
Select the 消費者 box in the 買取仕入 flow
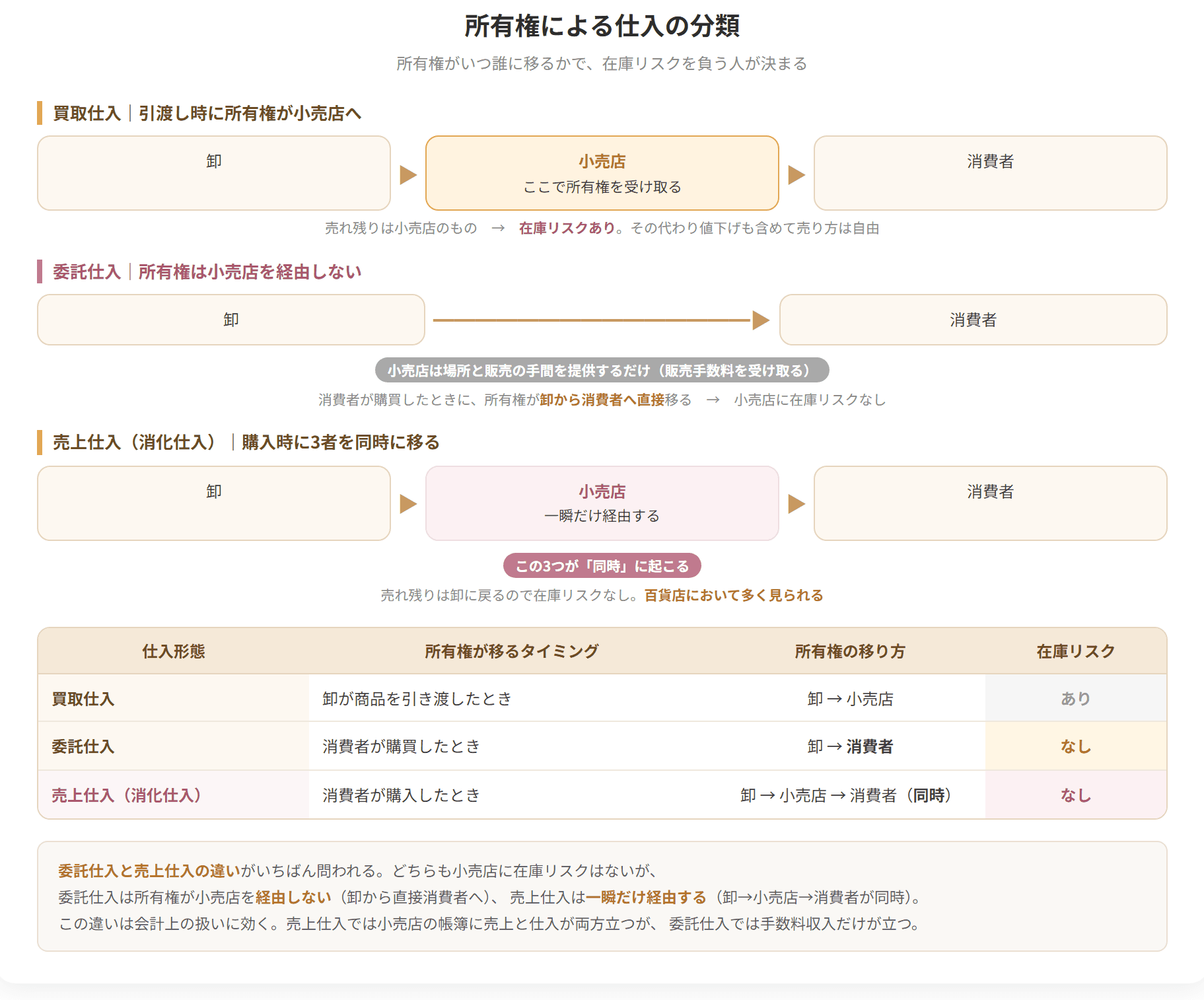(x=990, y=173)
